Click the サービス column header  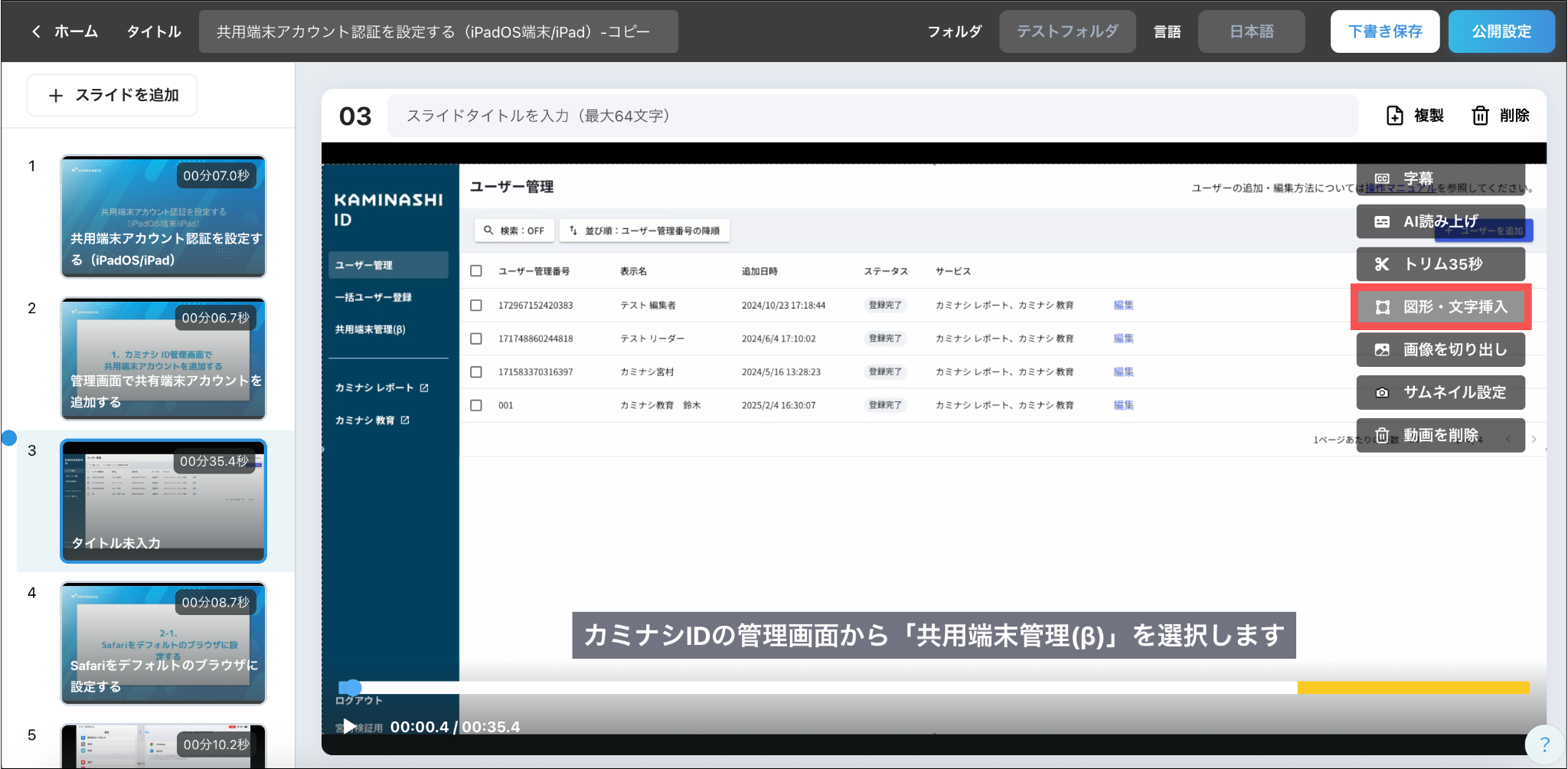pos(952,271)
